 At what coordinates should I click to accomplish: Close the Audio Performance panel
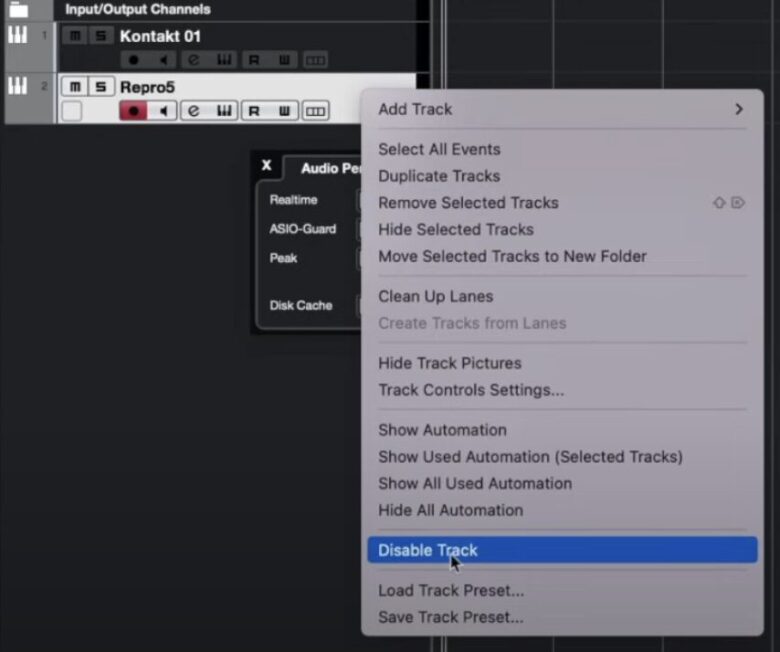click(x=266, y=166)
